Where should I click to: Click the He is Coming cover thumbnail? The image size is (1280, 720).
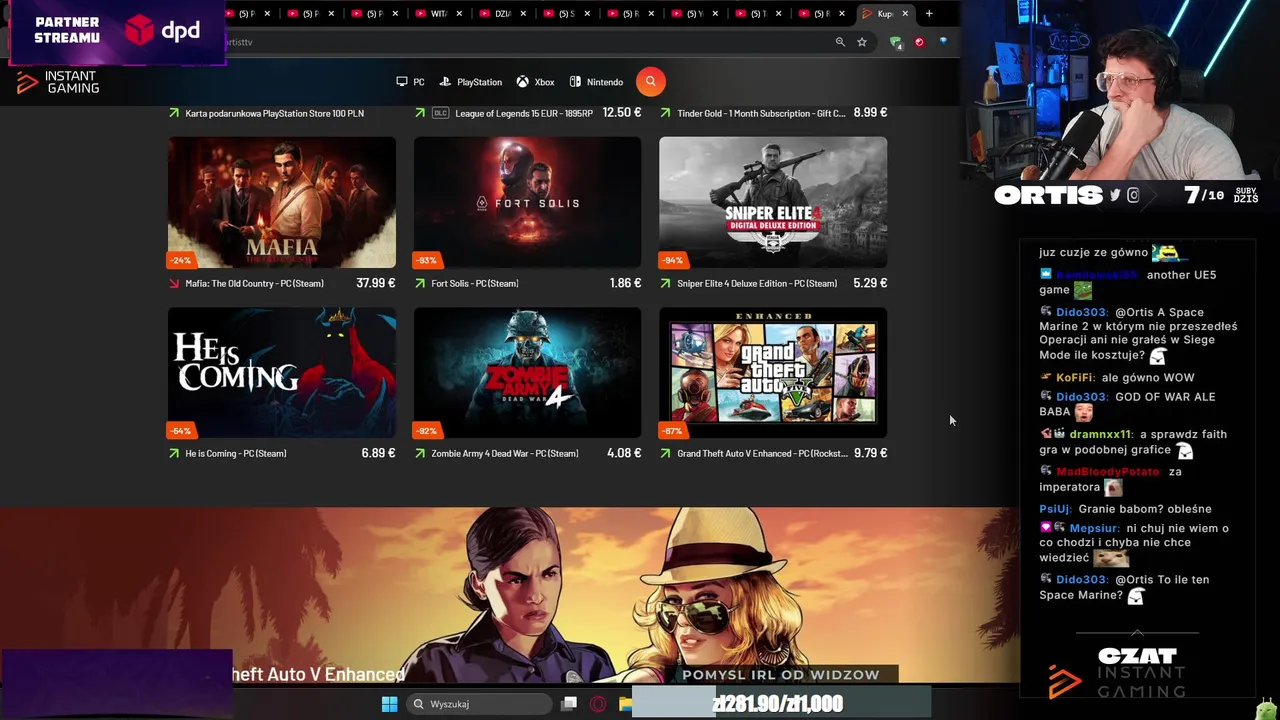(x=282, y=373)
